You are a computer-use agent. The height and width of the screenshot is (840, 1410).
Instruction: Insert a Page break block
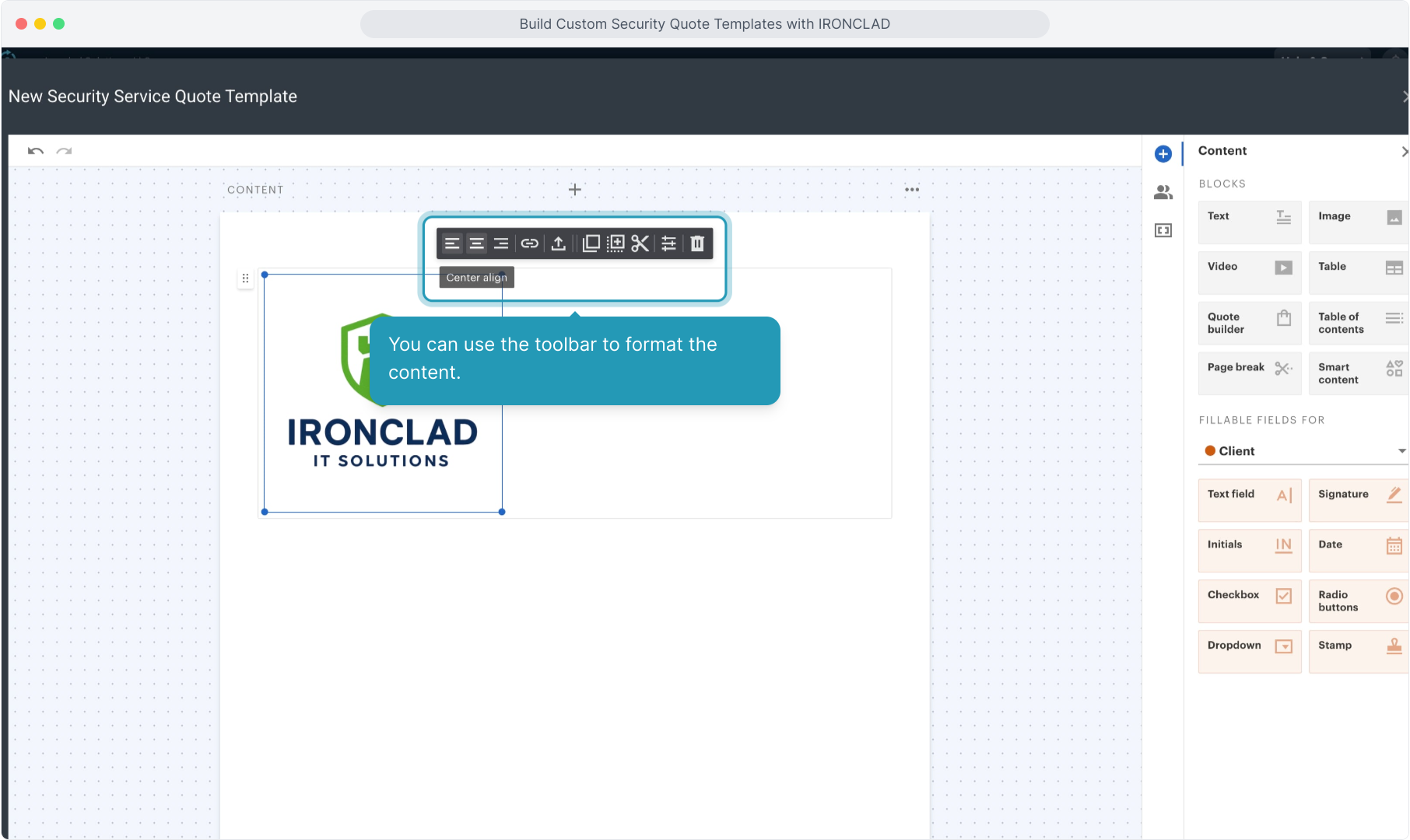click(x=1250, y=373)
